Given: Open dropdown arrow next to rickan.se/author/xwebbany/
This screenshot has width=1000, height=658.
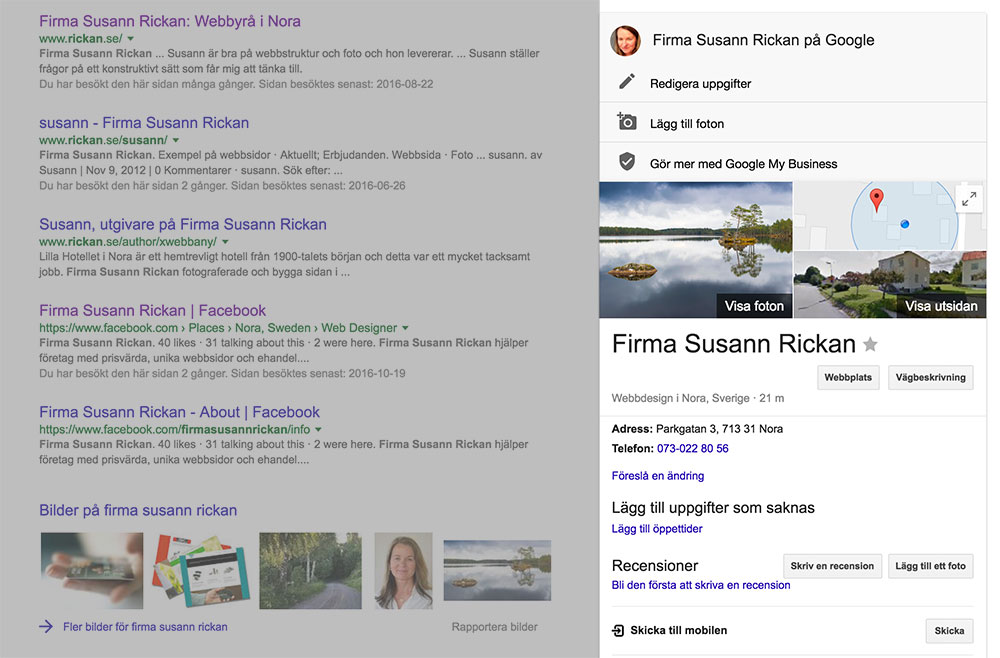Looking at the screenshot, I should pos(225,242).
